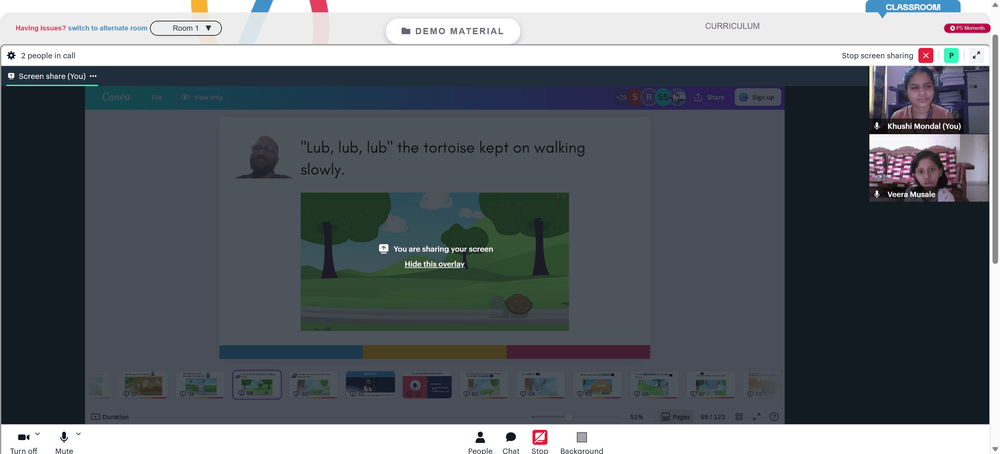Click the red X to stop screen sharing

[925, 55]
